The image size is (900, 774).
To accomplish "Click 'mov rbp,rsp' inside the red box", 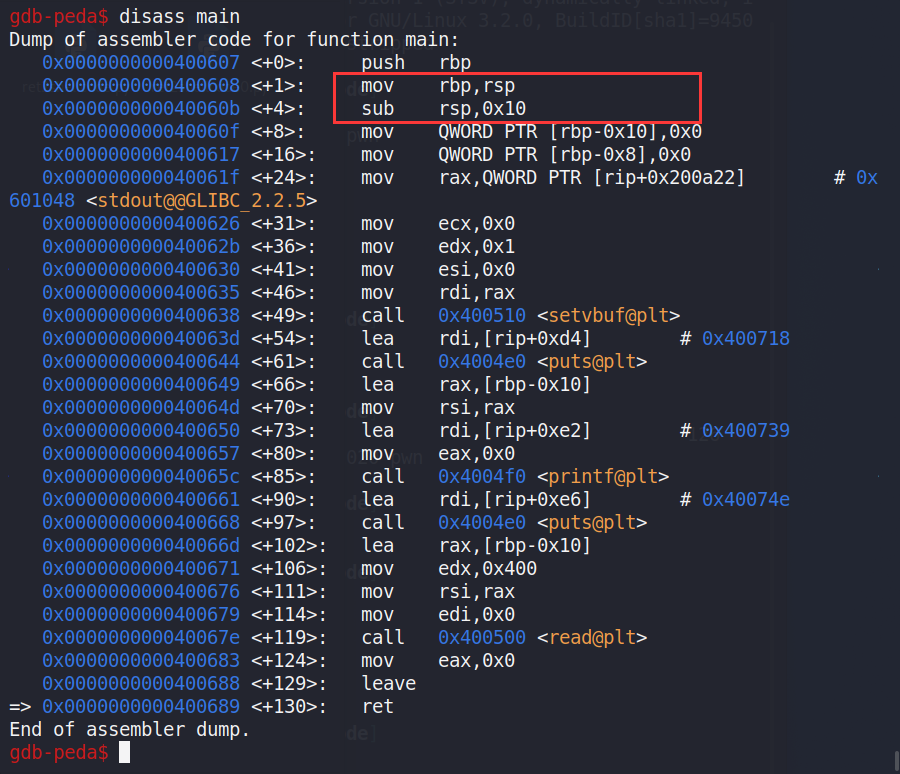I will [x=438, y=86].
